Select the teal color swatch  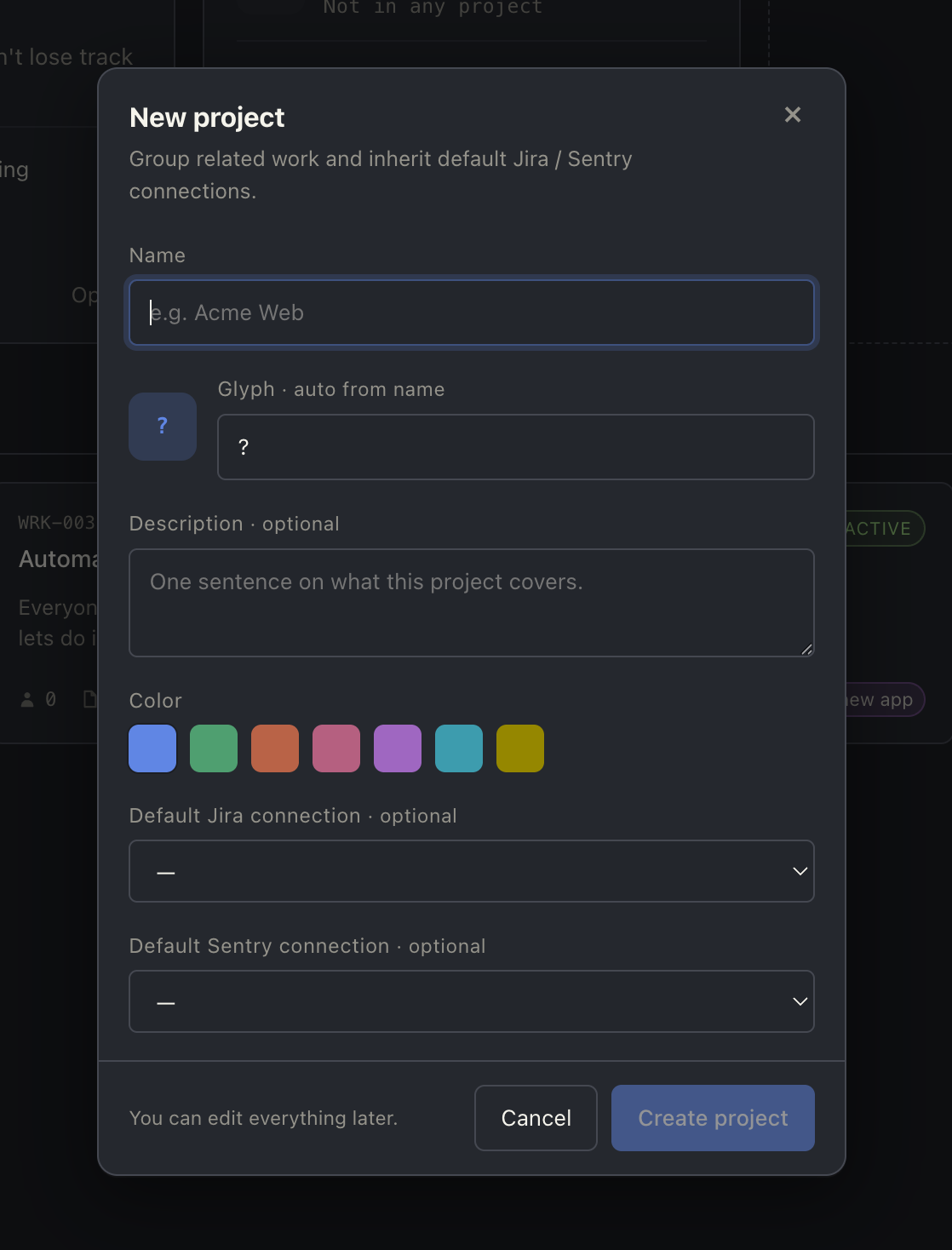point(459,748)
